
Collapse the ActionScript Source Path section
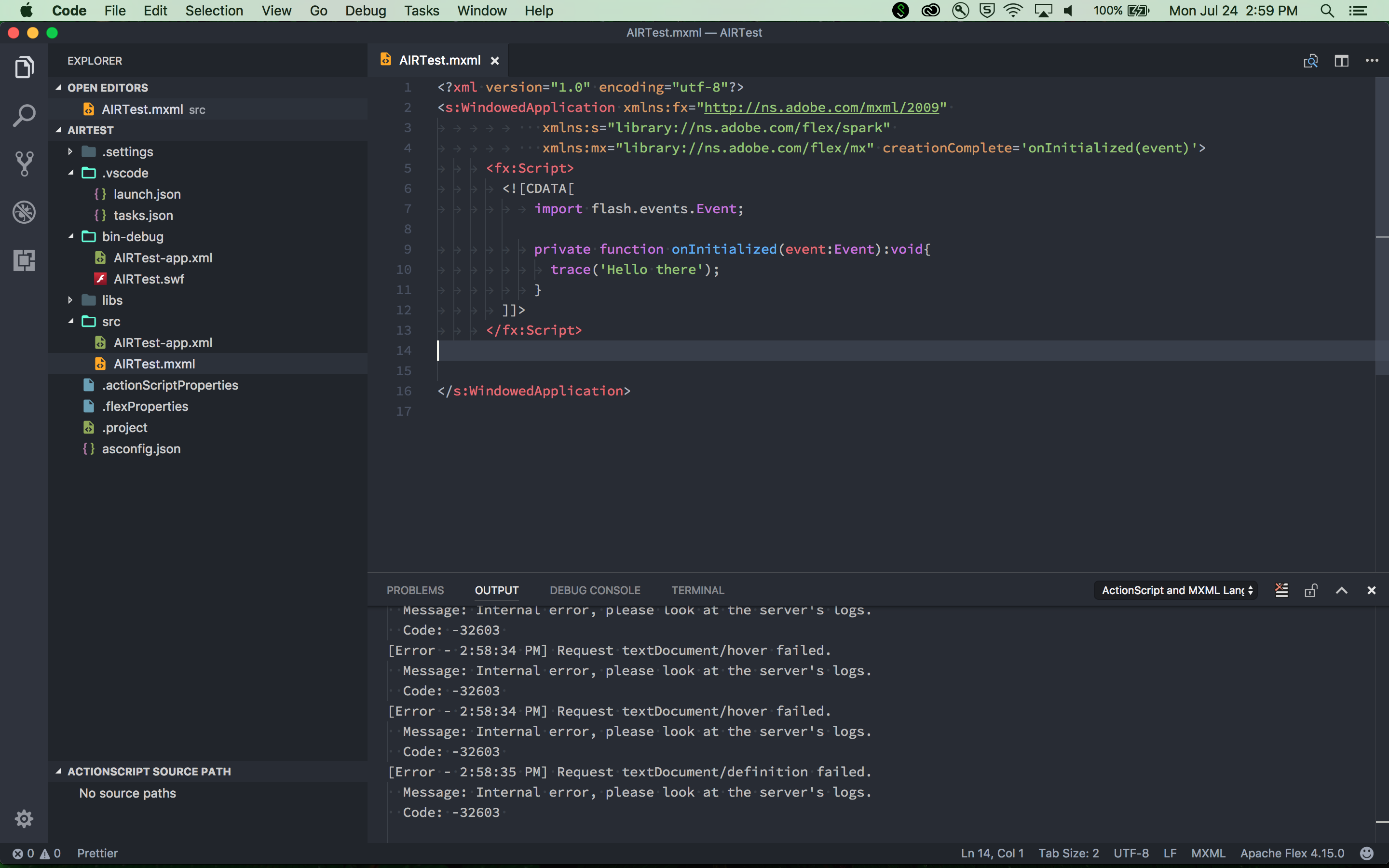pos(58,772)
